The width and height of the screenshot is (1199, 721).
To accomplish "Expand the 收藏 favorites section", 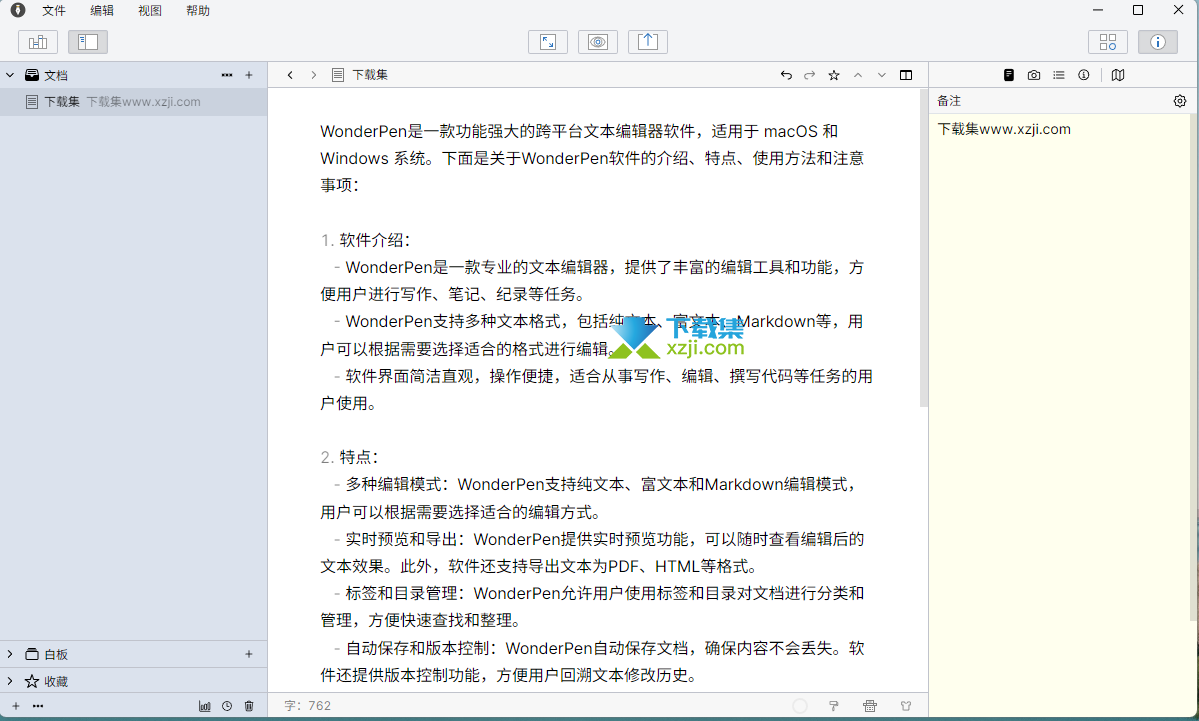I will coord(10,680).
